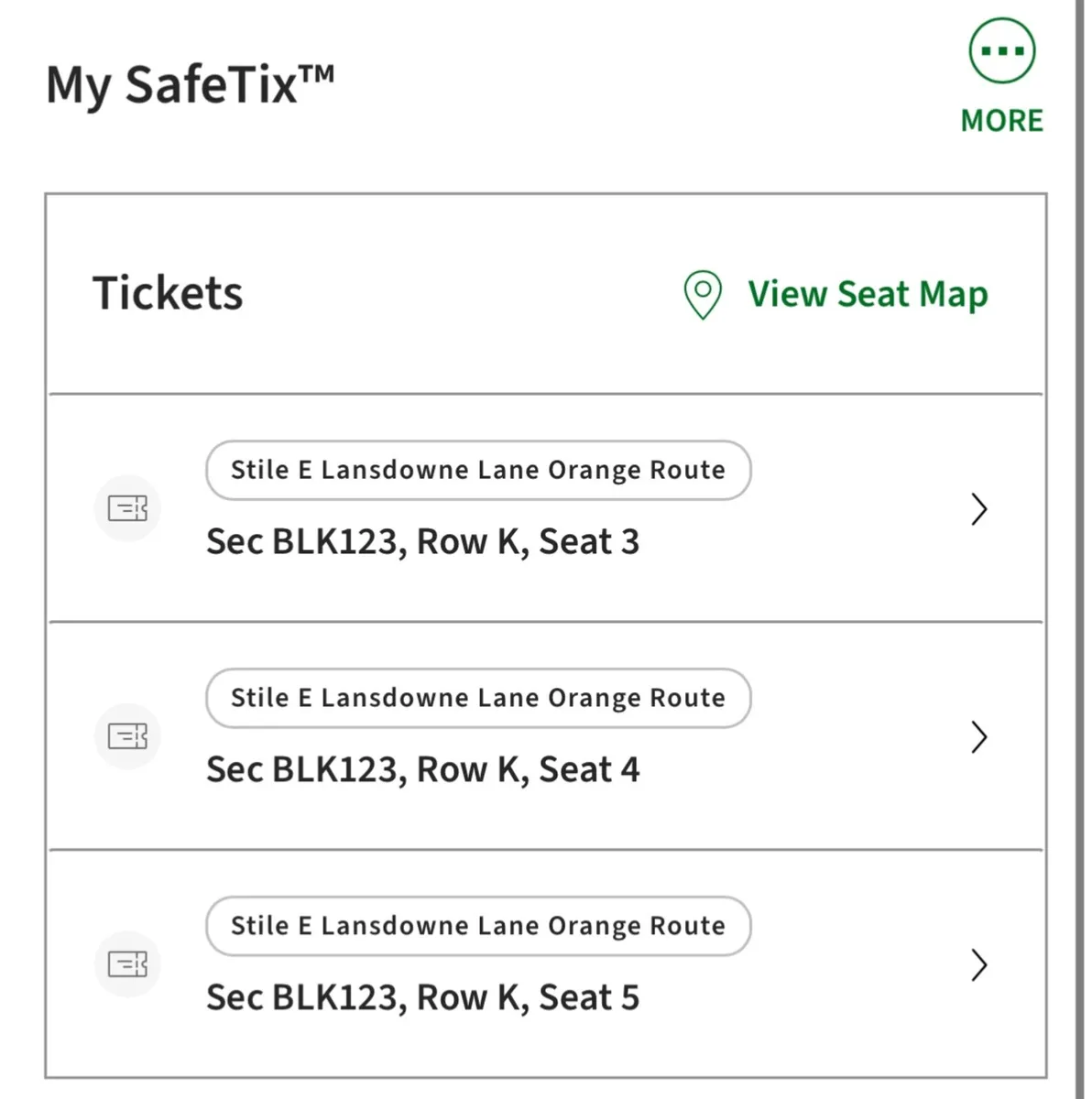Open the MORE three-dot circle icon
Viewport: 1092px width, 1099px height.
tap(1002, 51)
